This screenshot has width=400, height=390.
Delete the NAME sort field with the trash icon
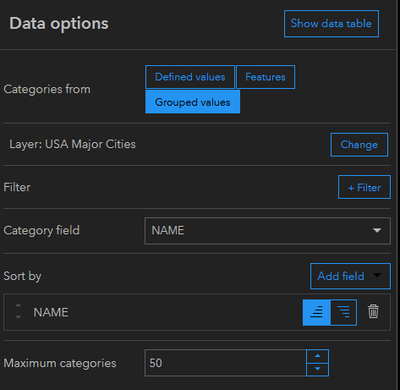coord(373,311)
